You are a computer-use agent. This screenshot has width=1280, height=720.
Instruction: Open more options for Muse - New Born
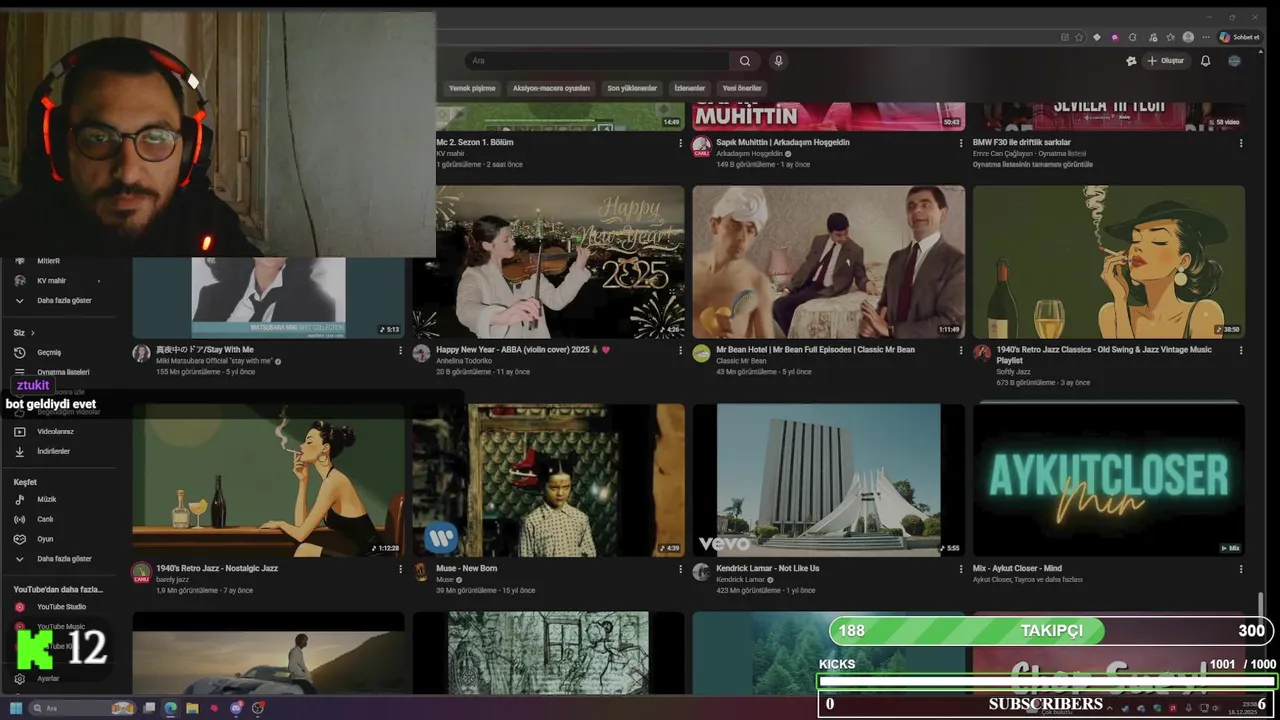[x=681, y=569]
